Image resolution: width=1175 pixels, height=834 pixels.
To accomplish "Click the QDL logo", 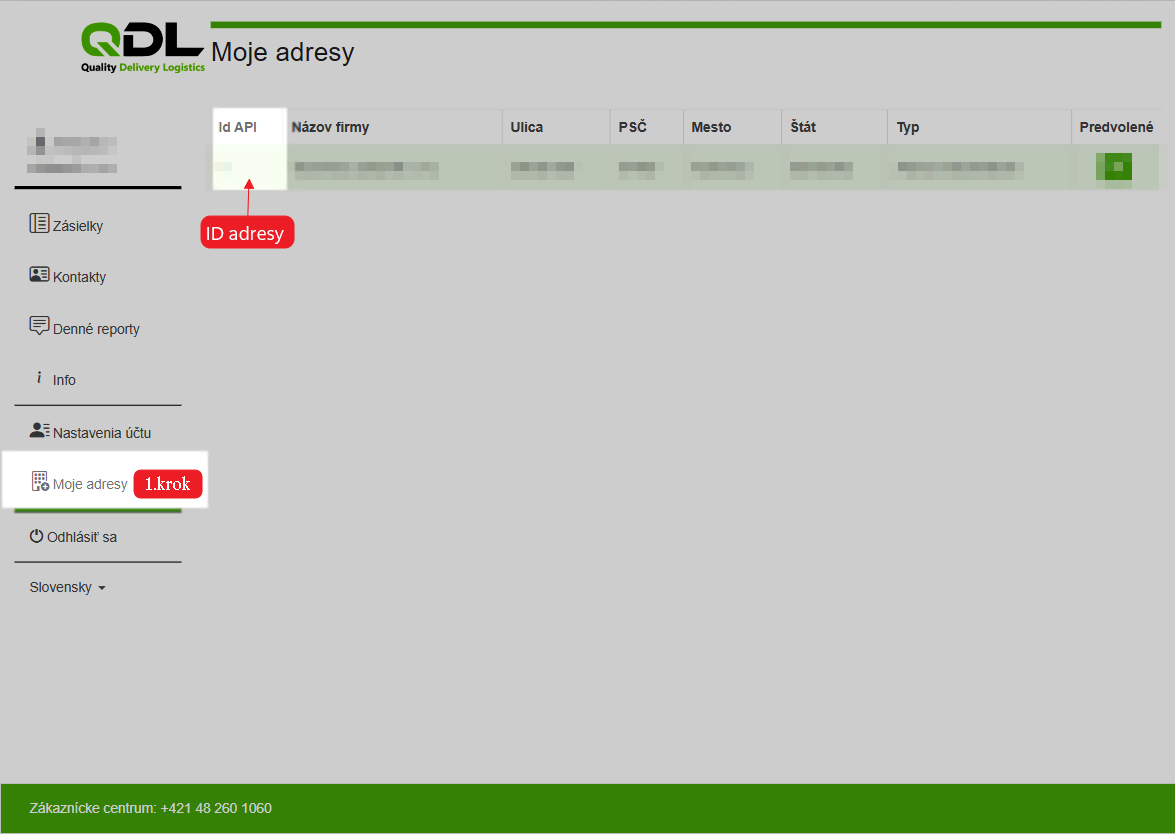I will (143, 47).
